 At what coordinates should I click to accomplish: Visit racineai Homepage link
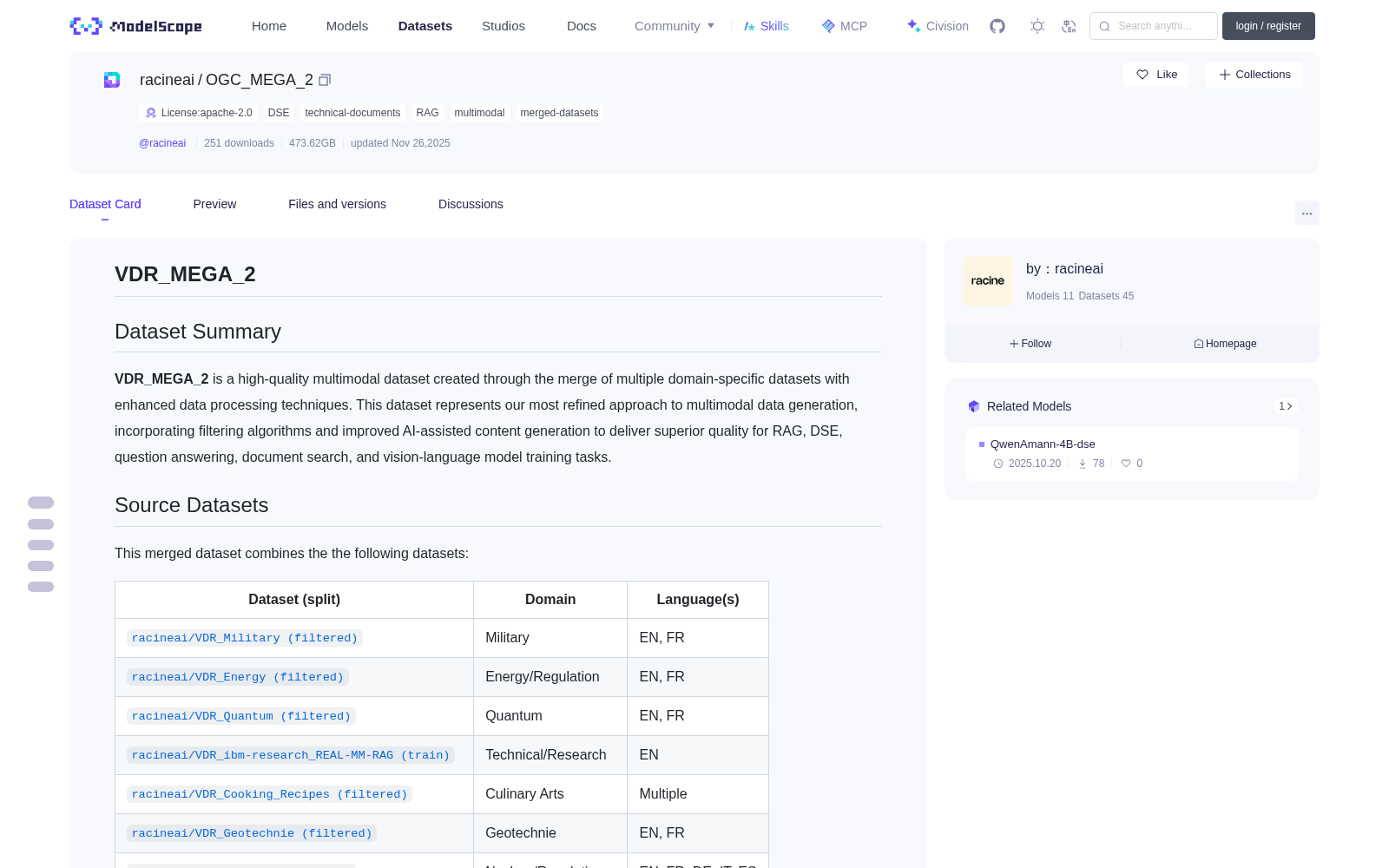pos(1225,344)
